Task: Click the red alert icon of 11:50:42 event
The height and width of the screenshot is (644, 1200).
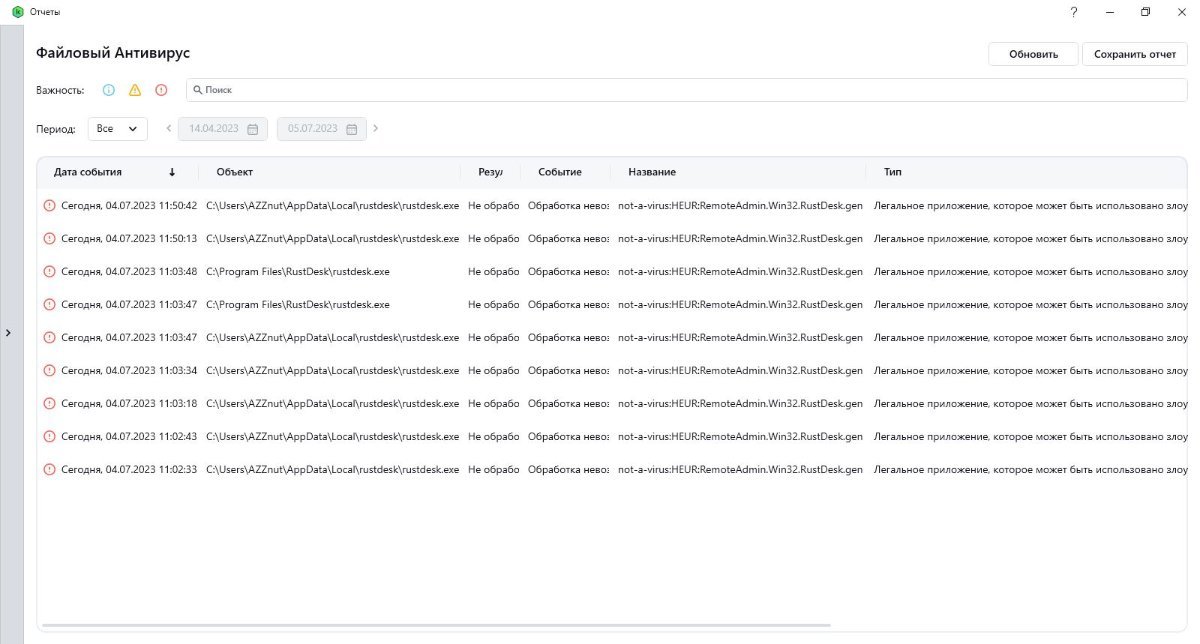Action: pos(49,206)
